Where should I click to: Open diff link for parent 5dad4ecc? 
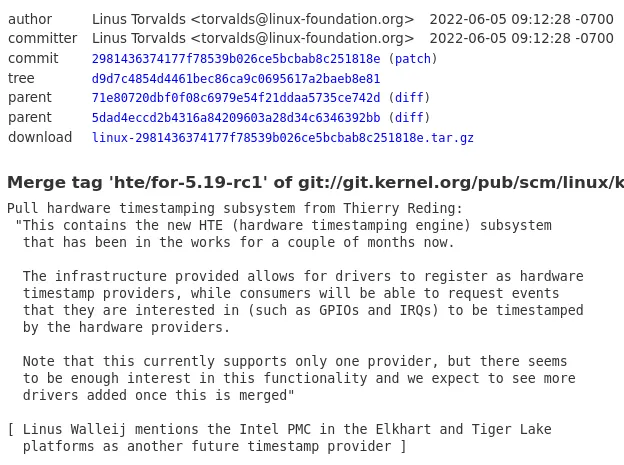pyautogui.click(x=409, y=118)
